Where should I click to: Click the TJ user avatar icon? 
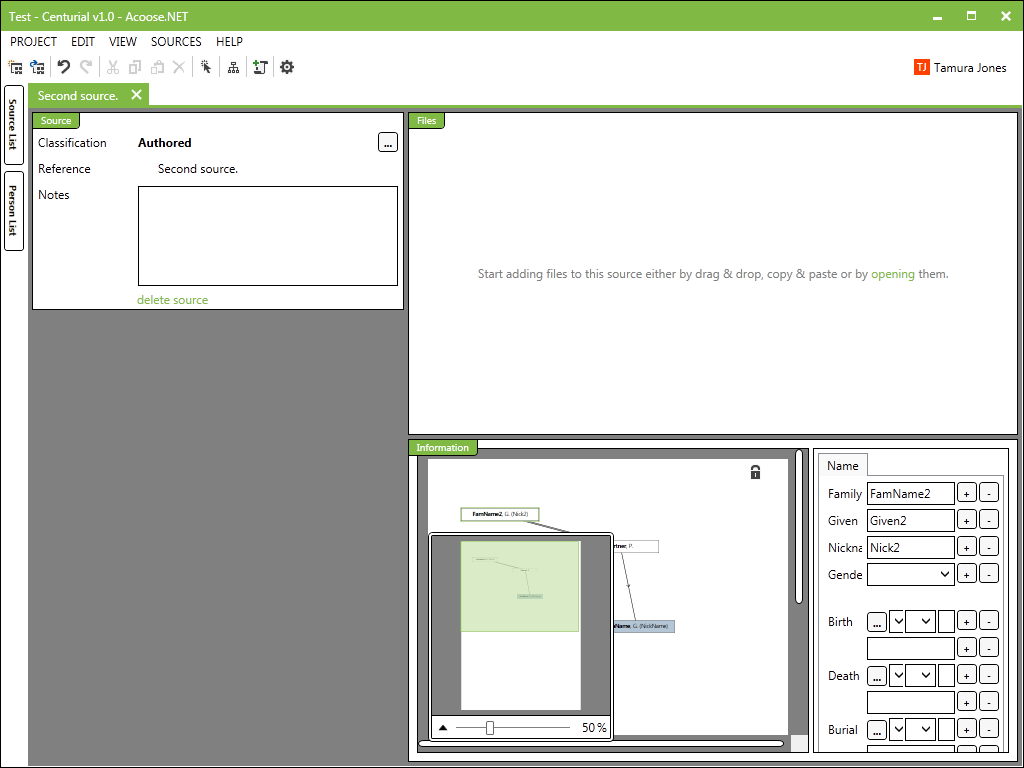click(x=921, y=68)
